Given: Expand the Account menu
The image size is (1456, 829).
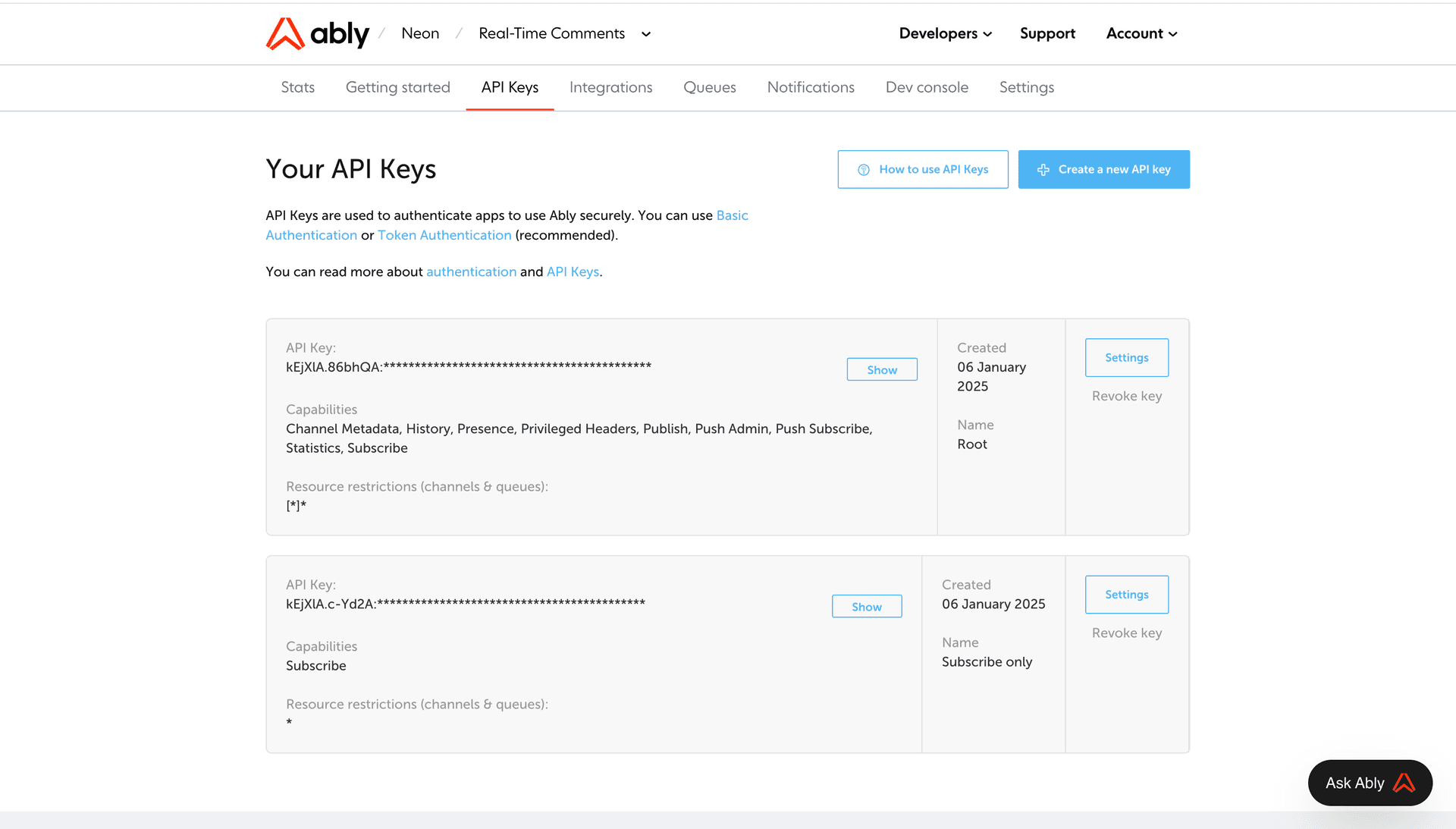Looking at the screenshot, I should coord(1141,33).
